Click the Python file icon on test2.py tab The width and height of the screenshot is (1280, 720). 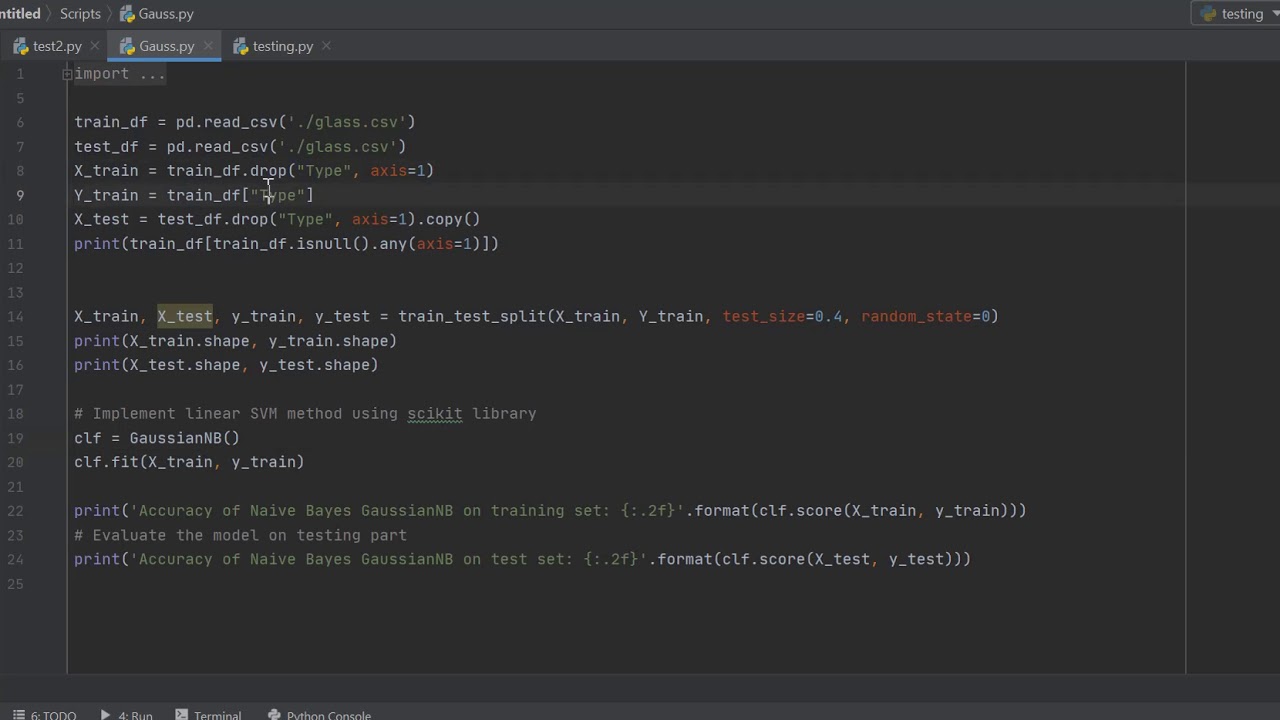pos(21,46)
